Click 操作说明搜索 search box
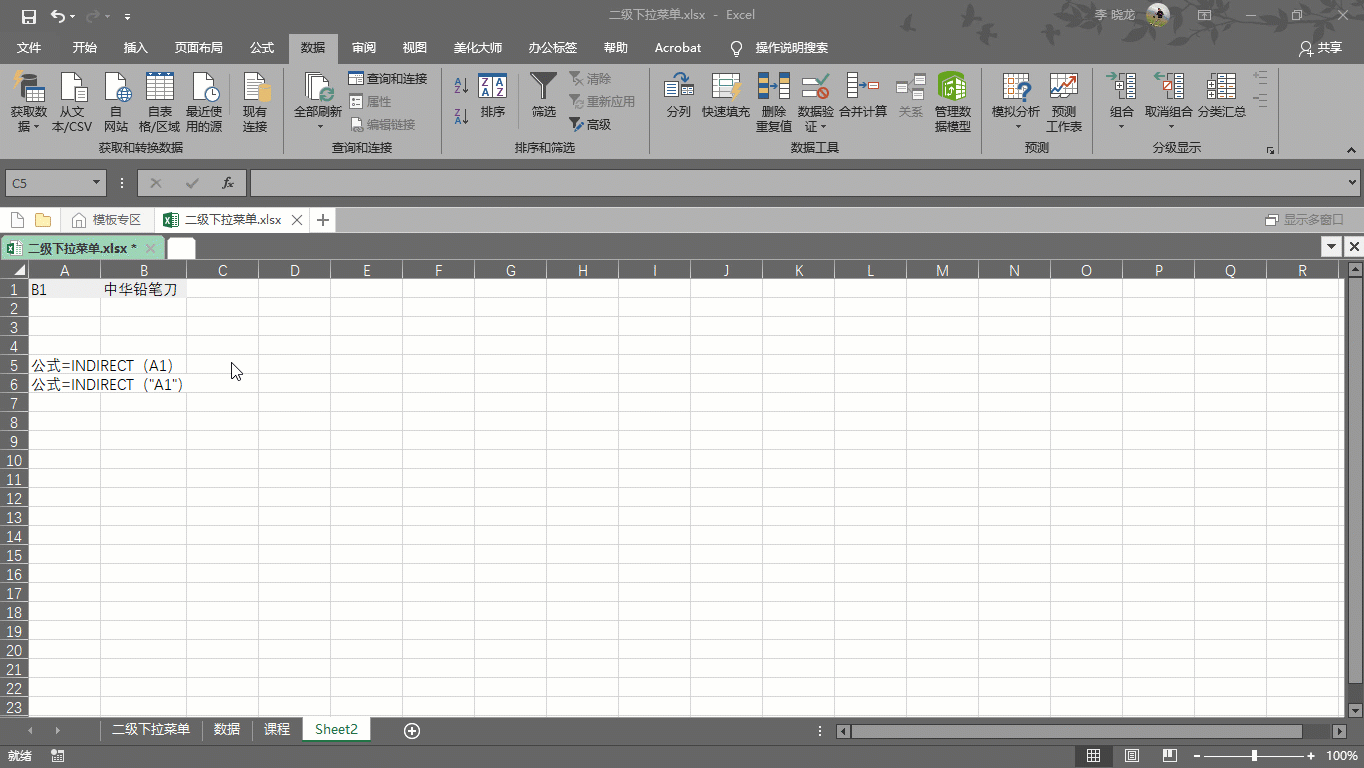Viewport: 1364px width, 768px height. 791,48
